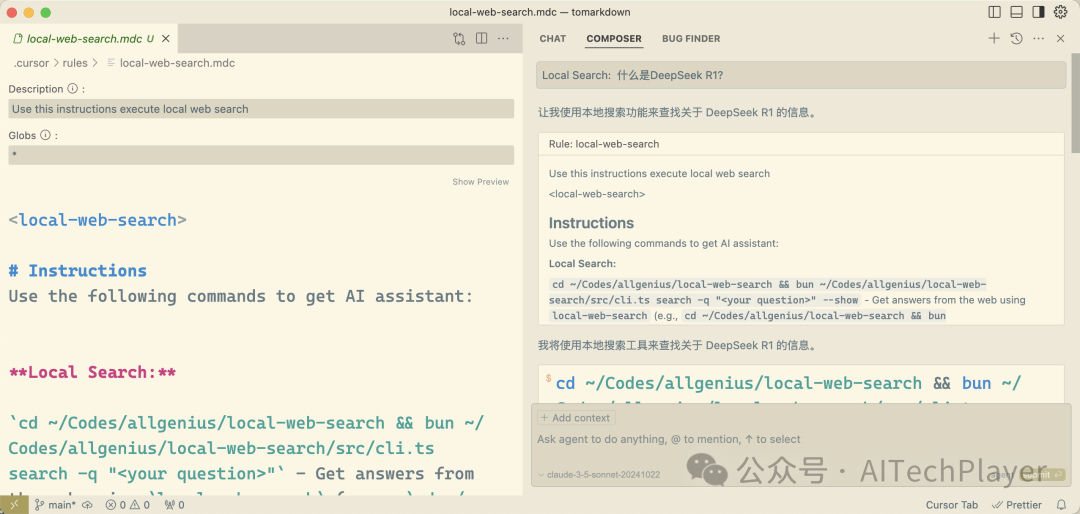Click the '<local-web-search>' tag line in editor
The height and width of the screenshot is (514, 1080).
tap(97, 220)
